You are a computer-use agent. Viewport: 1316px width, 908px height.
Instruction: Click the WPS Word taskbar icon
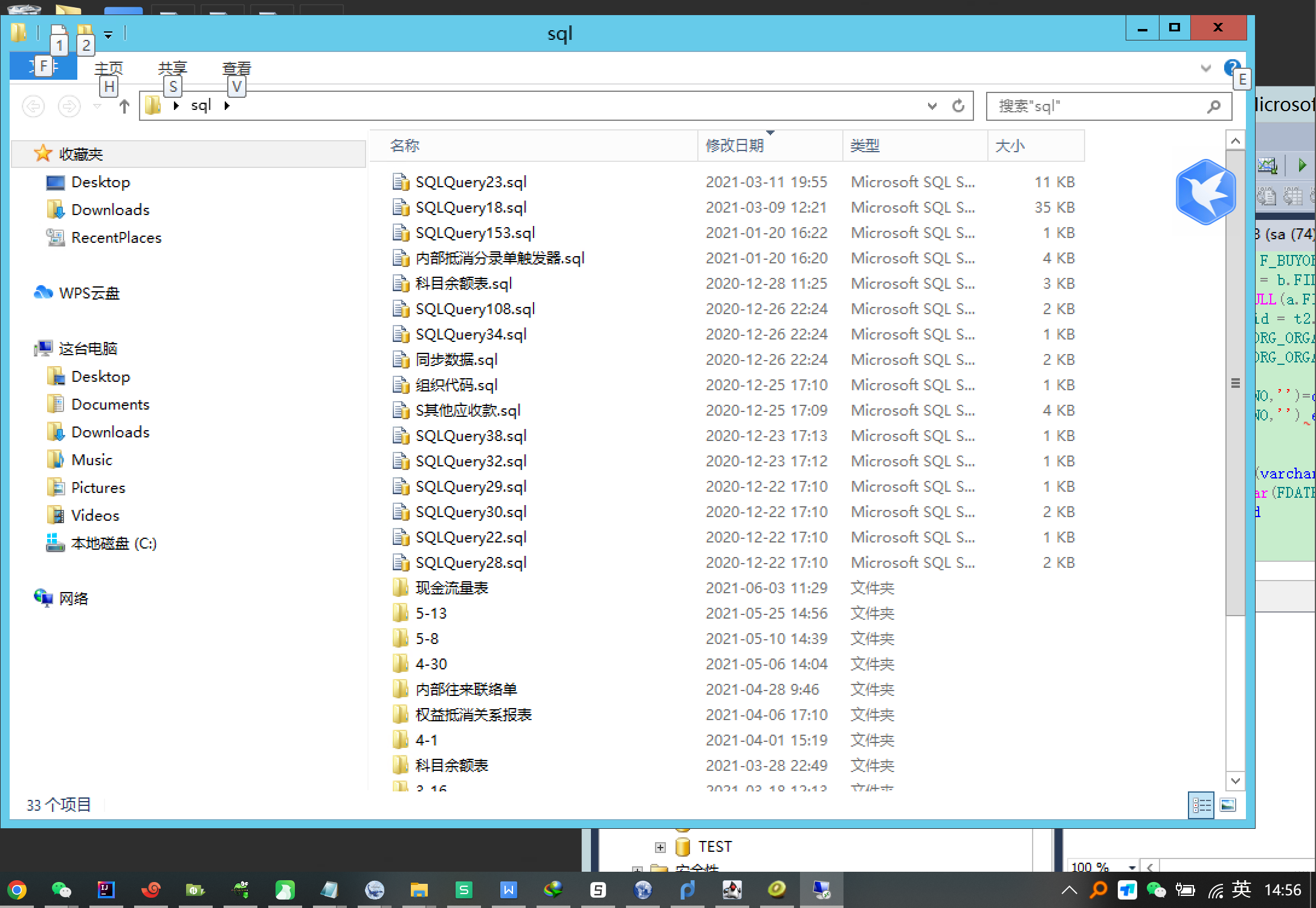coord(508,890)
